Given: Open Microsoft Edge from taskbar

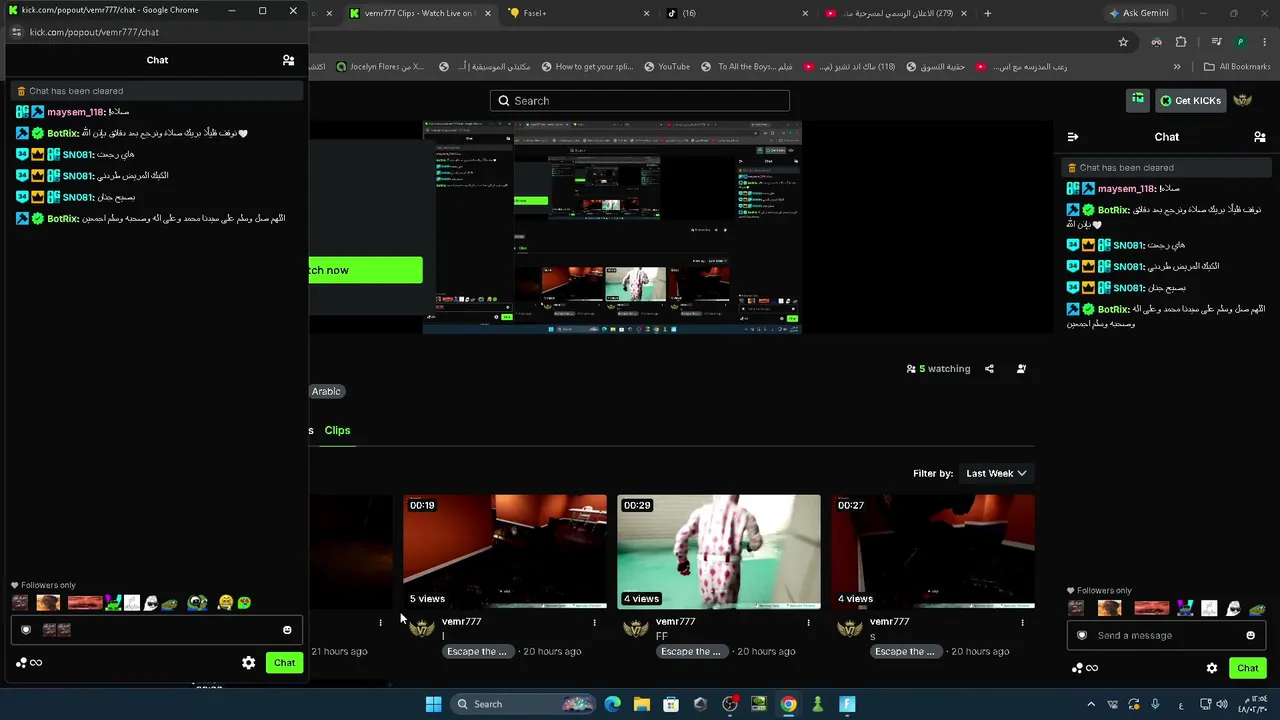Looking at the screenshot, I should 612,704.
